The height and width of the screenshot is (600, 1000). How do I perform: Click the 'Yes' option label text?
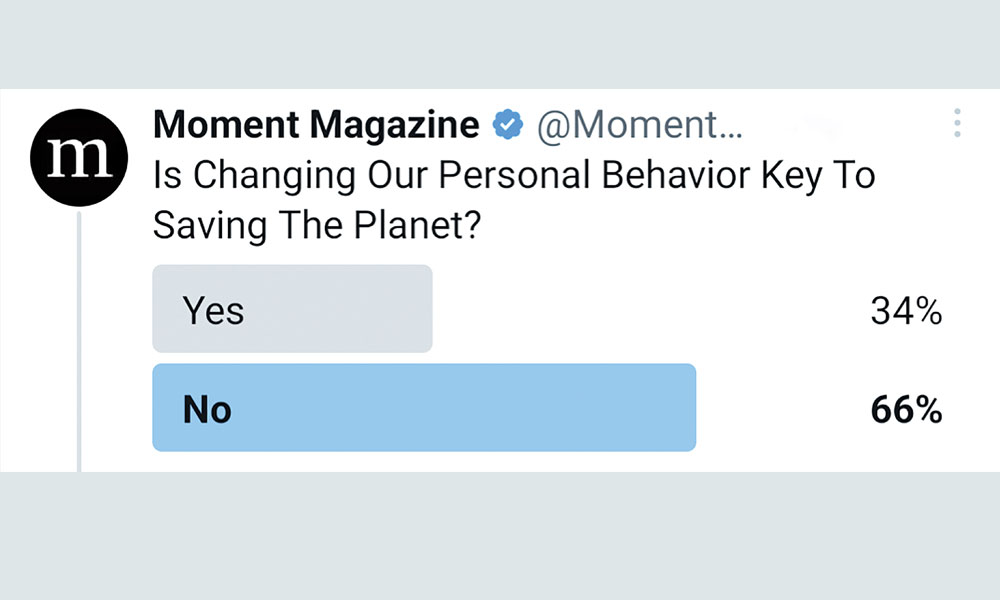click(213, 311)
